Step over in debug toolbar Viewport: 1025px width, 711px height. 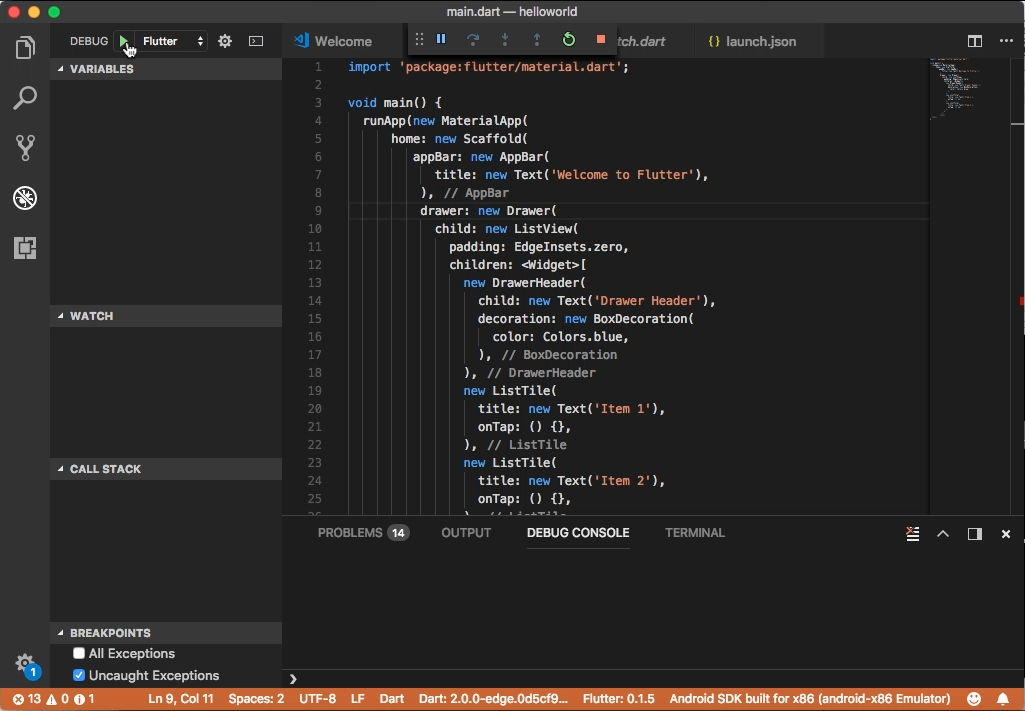473,39
